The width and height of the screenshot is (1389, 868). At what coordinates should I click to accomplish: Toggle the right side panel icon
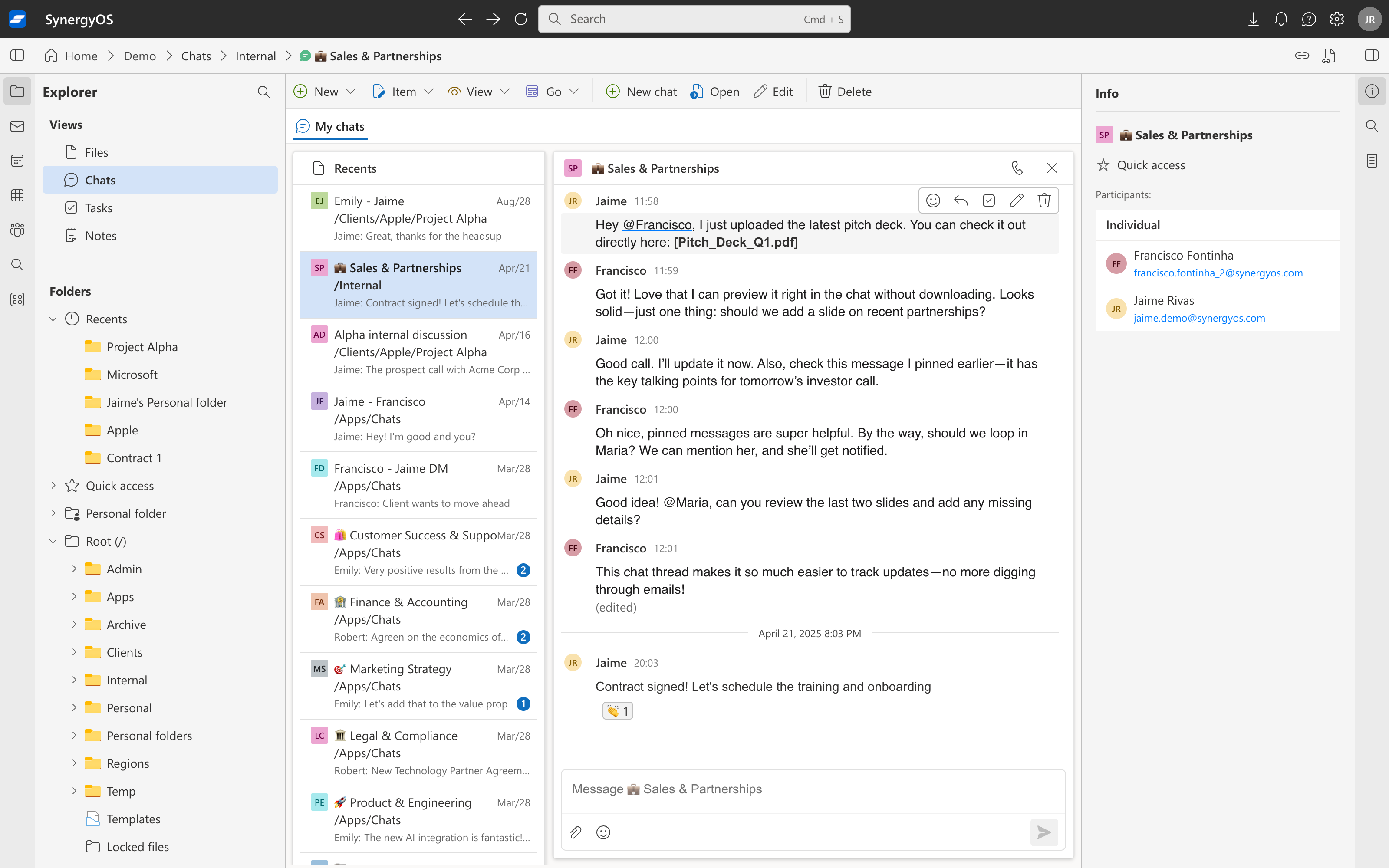[1371, 56]
